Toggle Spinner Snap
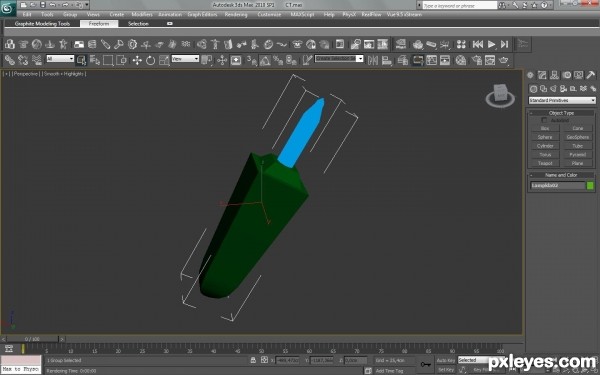This screenshot has height=375, width=600. point(292,60)
